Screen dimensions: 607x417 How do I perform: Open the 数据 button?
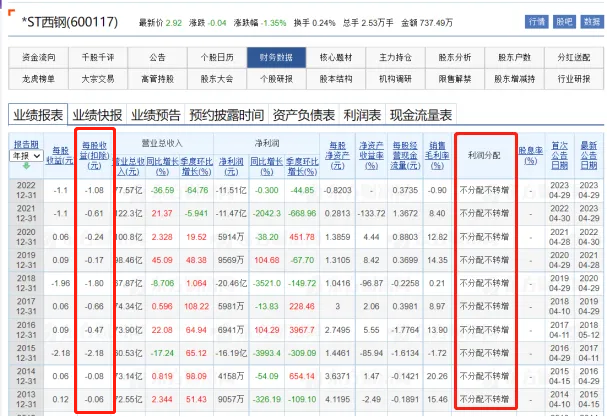[x=592, y=22]
